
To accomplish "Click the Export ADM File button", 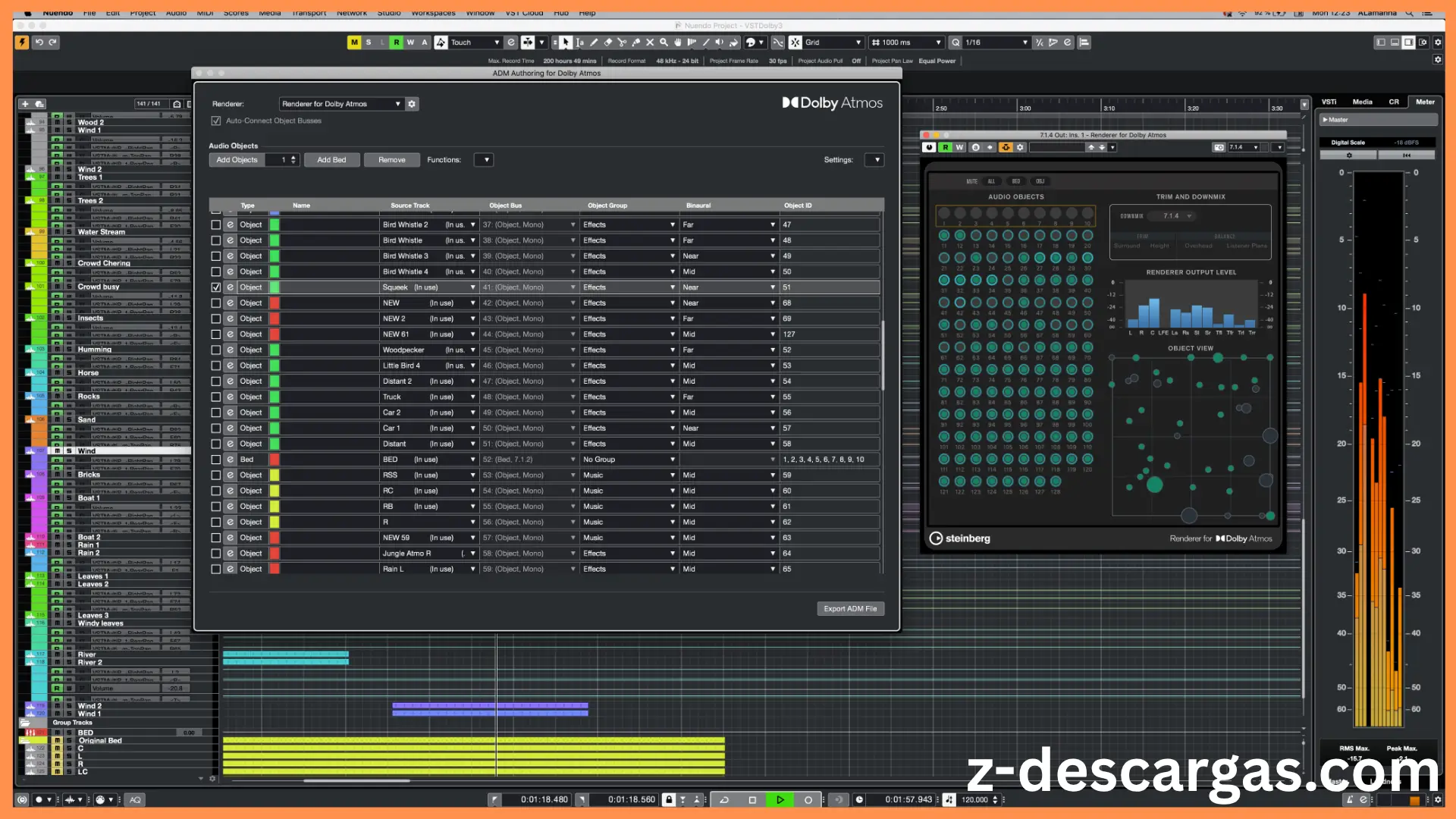I will pos(850,609).
